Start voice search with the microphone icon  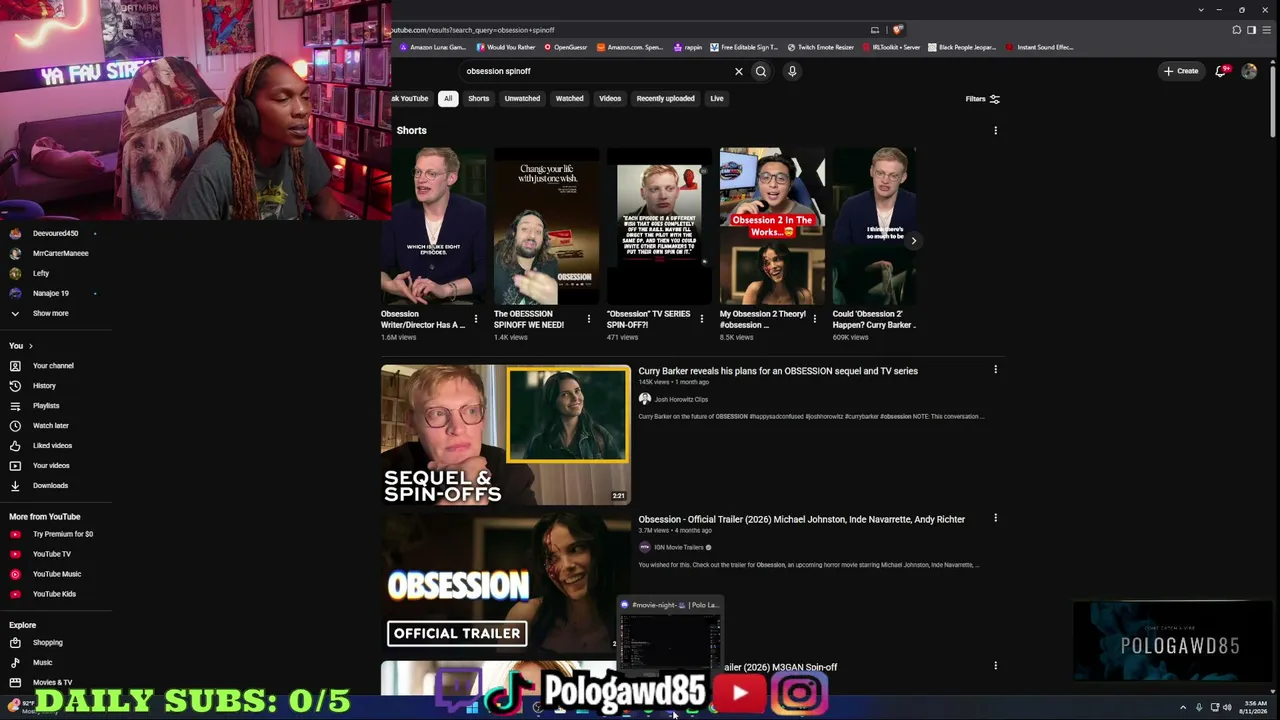792,71
